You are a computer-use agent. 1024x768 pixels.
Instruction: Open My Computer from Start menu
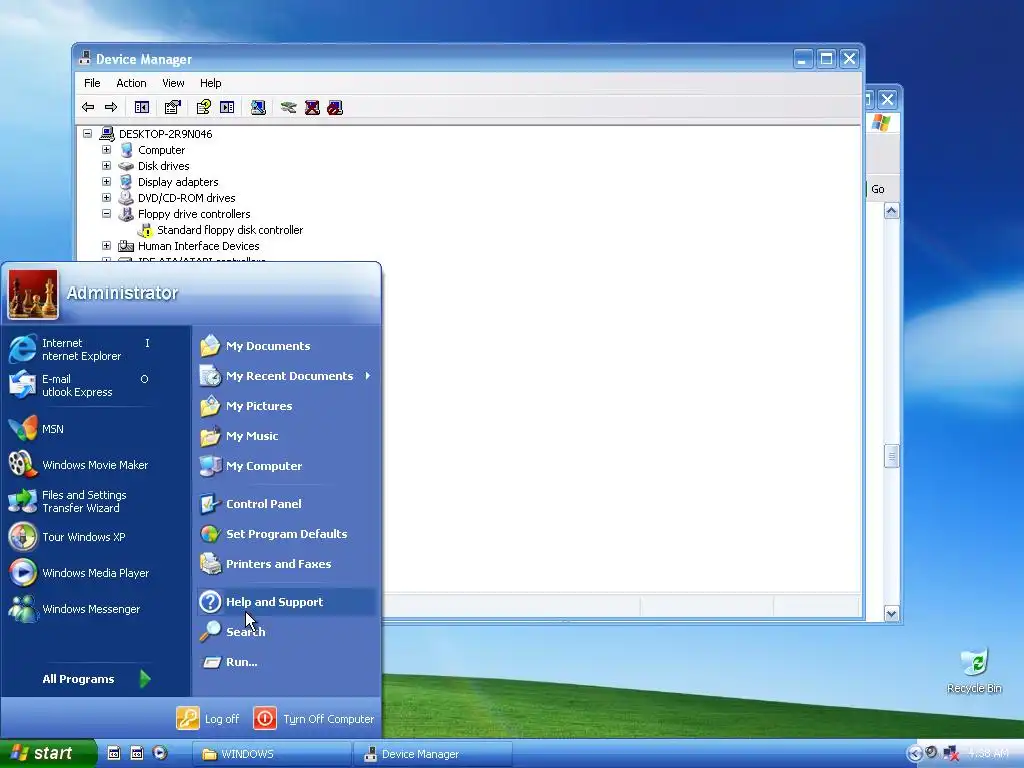(286, 466)
